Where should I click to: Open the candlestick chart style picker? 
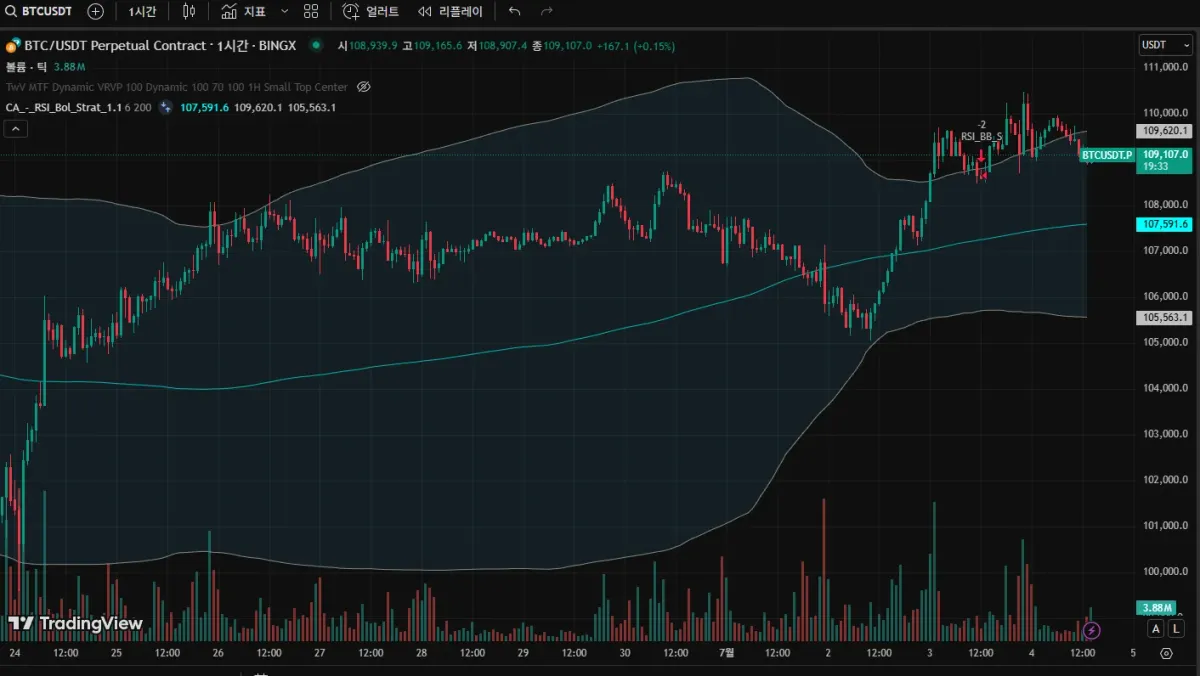pyautogui.click(x=189, y=12)
